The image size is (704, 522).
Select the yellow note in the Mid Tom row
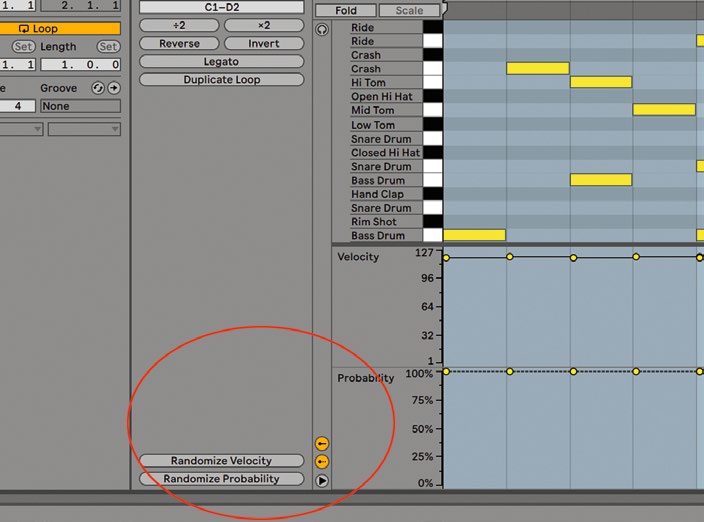click(664, 110)
